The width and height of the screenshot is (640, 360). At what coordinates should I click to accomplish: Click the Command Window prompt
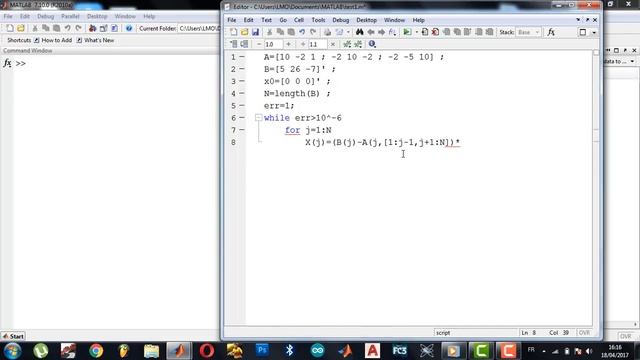point(20,63)
